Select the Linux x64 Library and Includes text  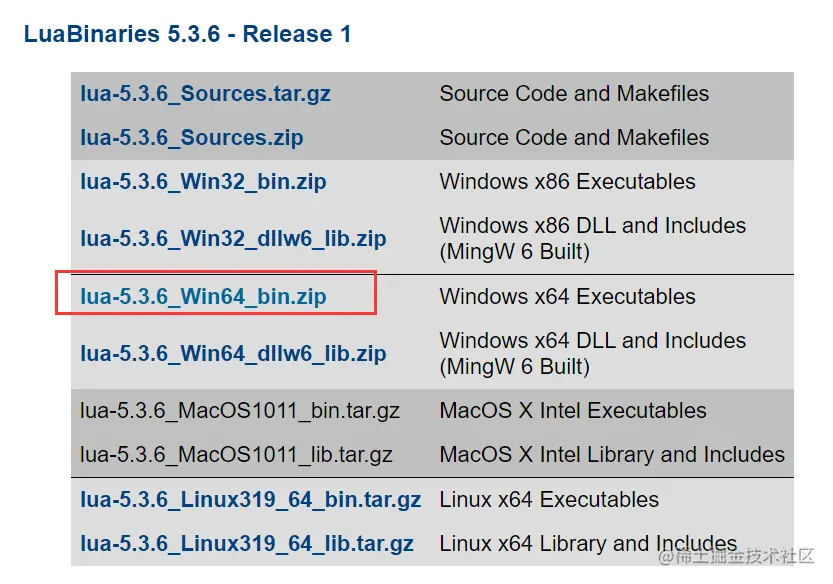point(588,545)
